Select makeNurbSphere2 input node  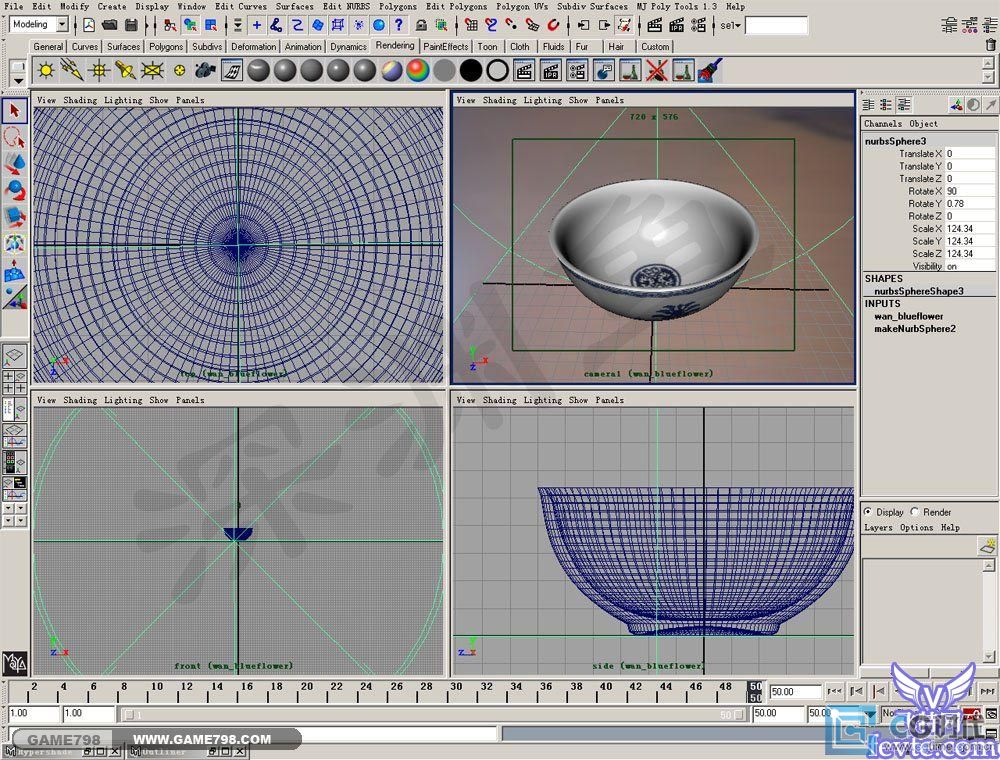[915, 329]
